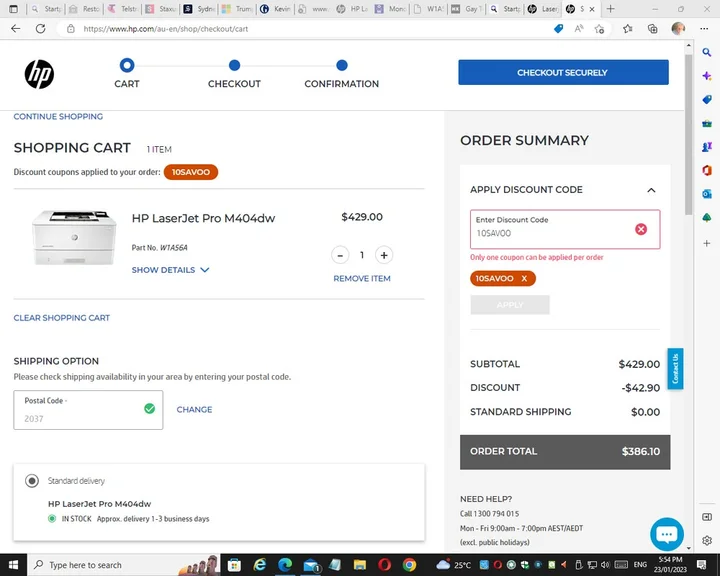The image size is (720, 576).
Task: Click the sidebar customize plus icon
Action: [x=707, y=243]
